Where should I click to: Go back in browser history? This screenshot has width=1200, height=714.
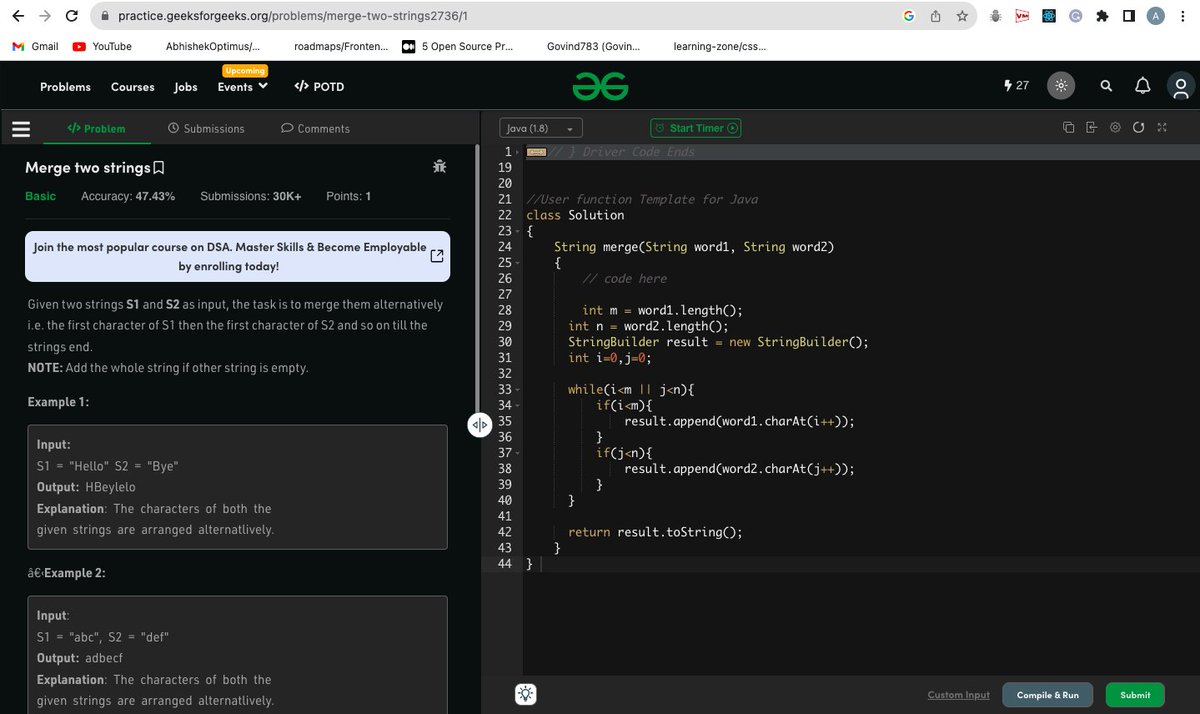tap(18, 16)
